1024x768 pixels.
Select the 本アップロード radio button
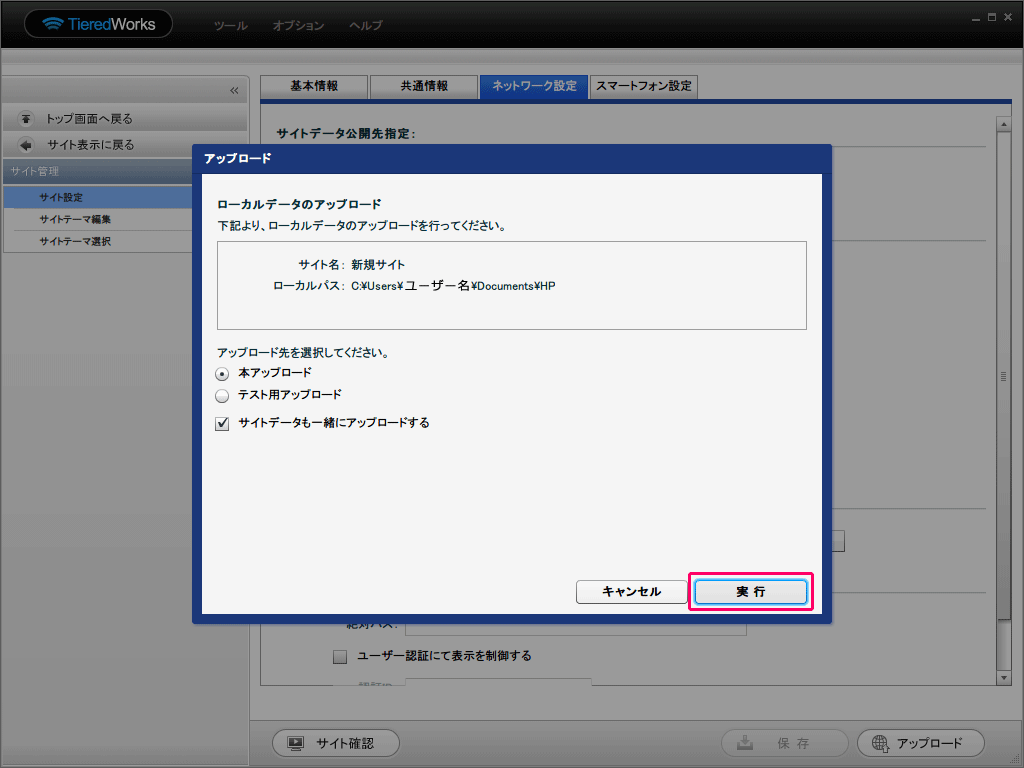coord(222,373)
